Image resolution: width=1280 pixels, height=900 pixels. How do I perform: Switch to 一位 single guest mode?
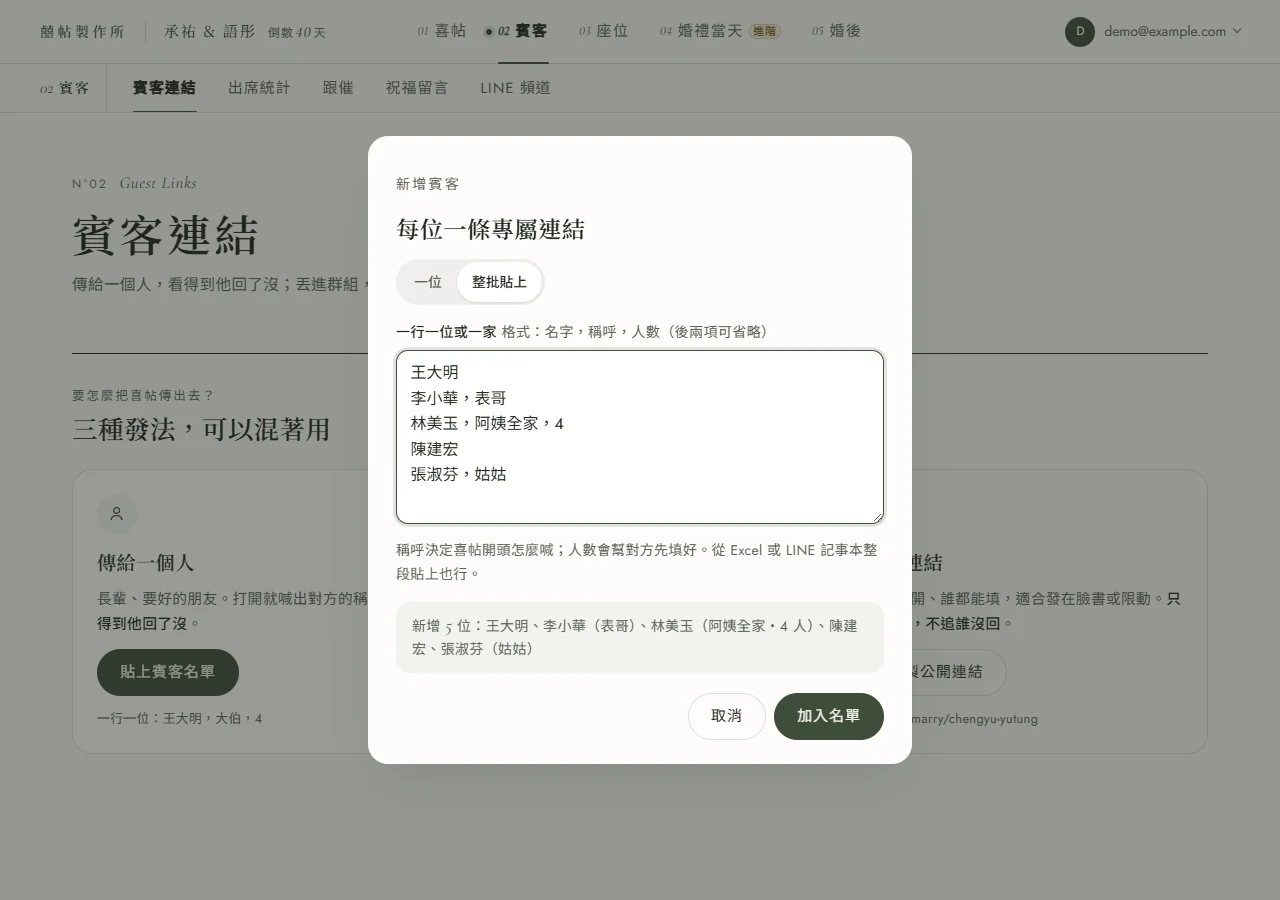pyautogui.click(x=428, y=282)
